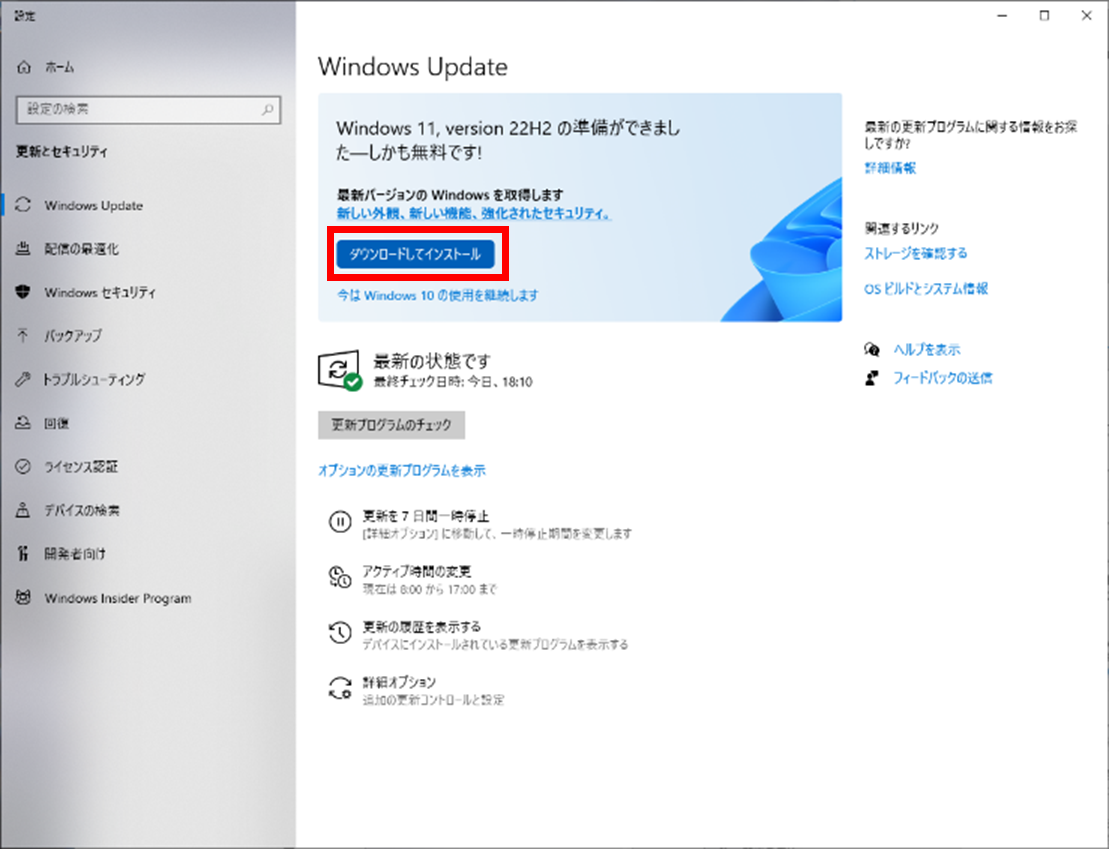The height and width of the screenshot is (849, 1109).
Task: Click the Backup (バックアップ) arrow icon
Action: point(23,335)
